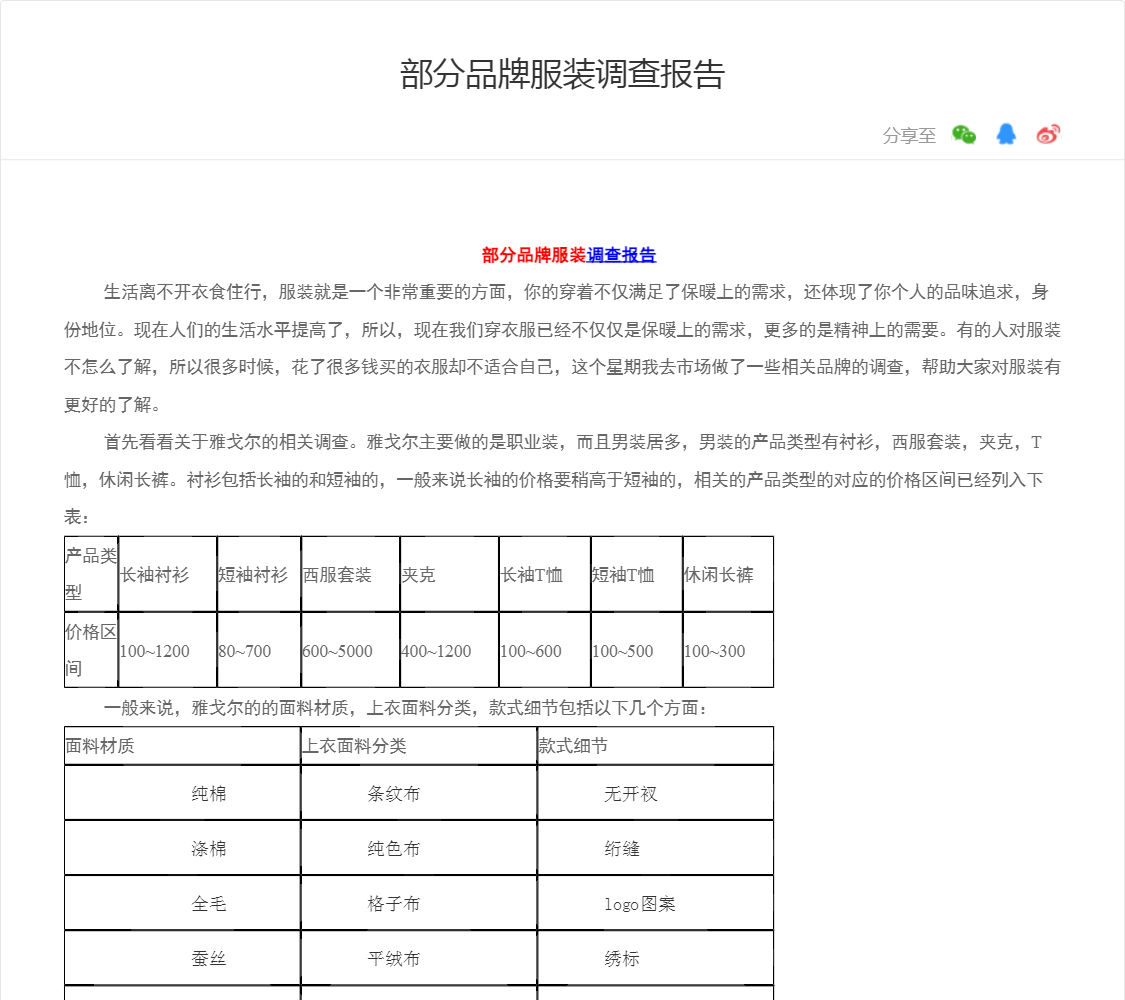The height and width of the screenshot is (1000, 1125).
Task: Click the 纯色布 cell
Action: point(419,848)
